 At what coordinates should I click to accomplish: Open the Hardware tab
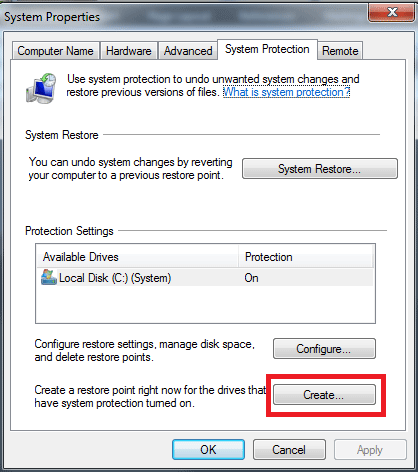click(x=129, y=51)
